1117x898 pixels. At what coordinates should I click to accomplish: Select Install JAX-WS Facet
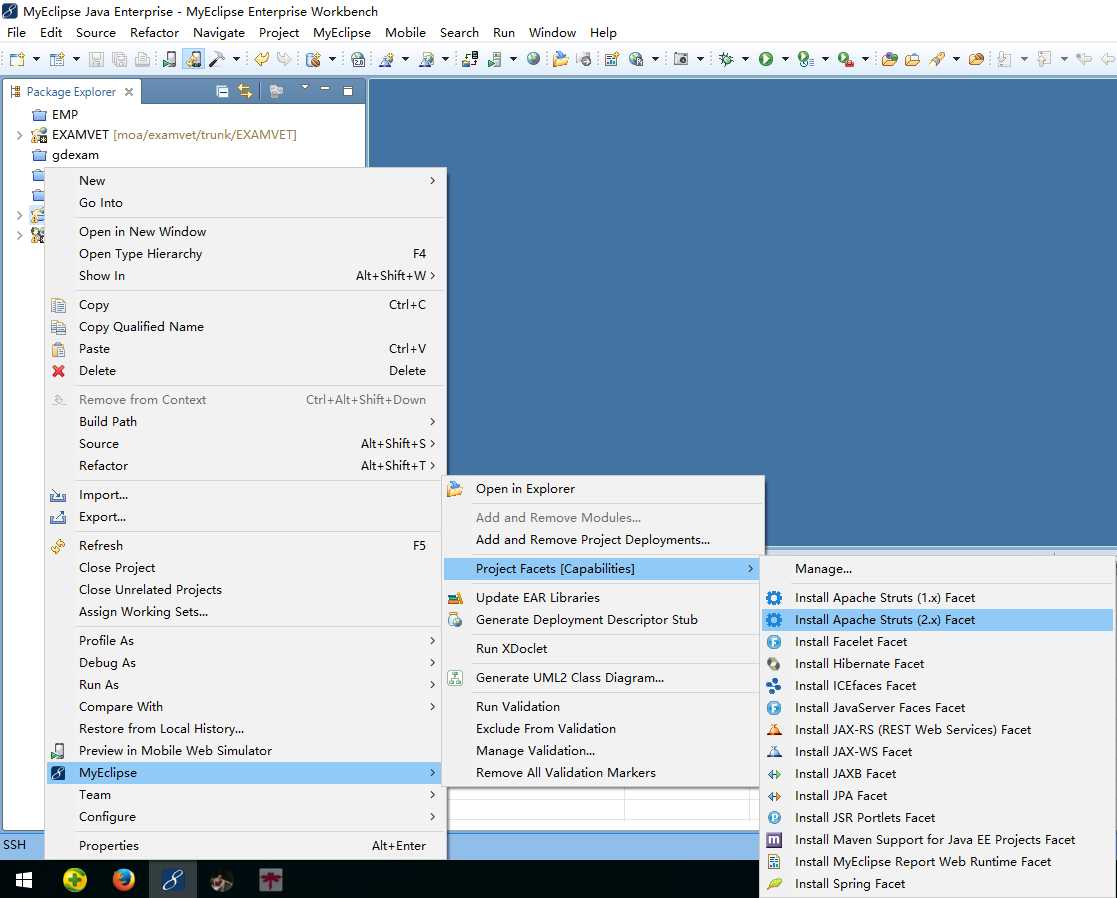(x=937, y=751)
